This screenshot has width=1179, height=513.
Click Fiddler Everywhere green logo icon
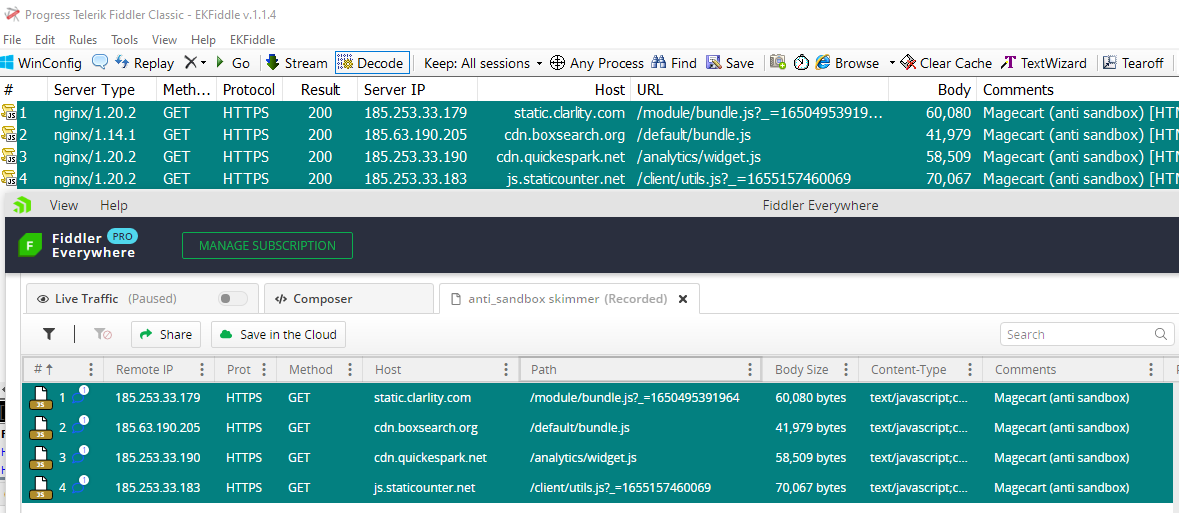pyautogui.click(x=30, y=245)
